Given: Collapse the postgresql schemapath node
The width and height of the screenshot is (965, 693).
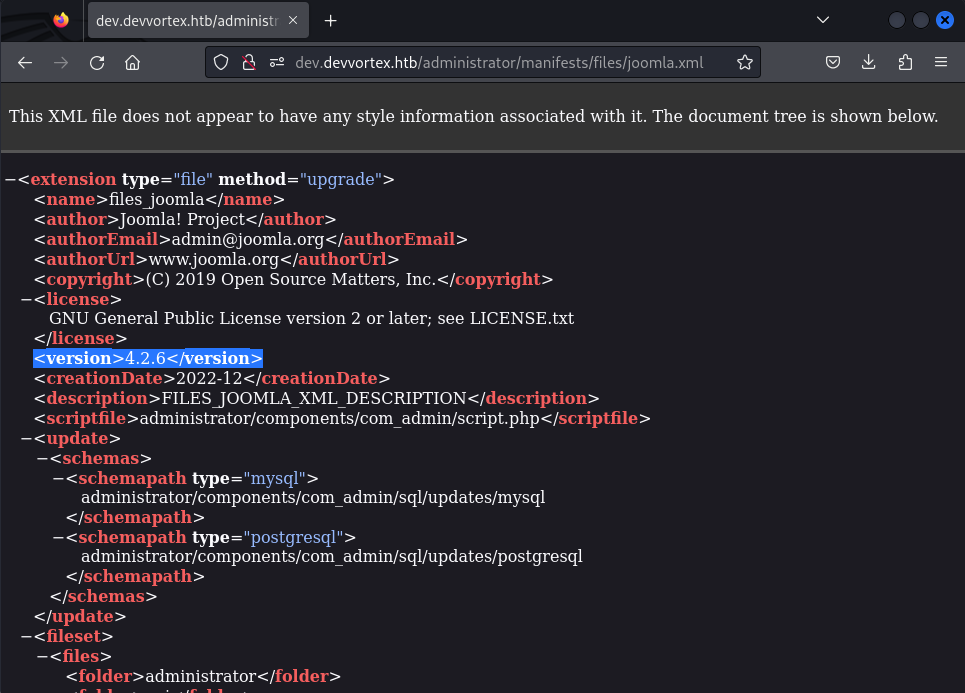Looking at the screenshot, I should point(58,537).
